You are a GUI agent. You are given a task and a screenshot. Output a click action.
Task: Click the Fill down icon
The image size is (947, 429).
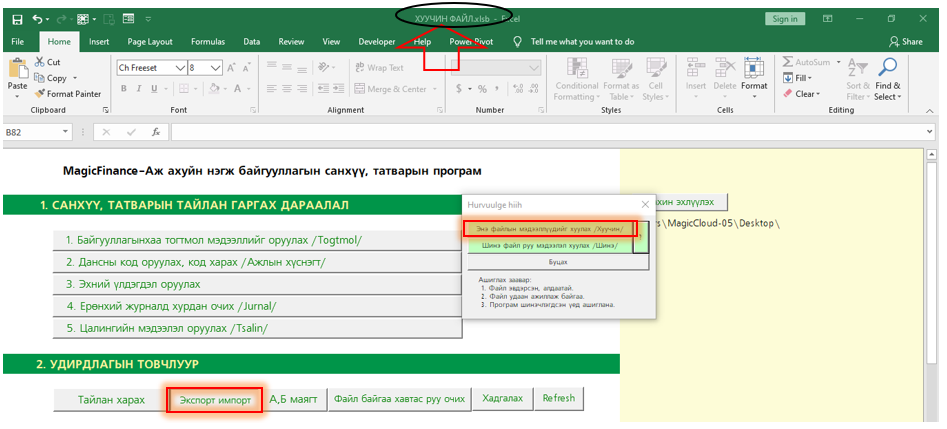788,78
